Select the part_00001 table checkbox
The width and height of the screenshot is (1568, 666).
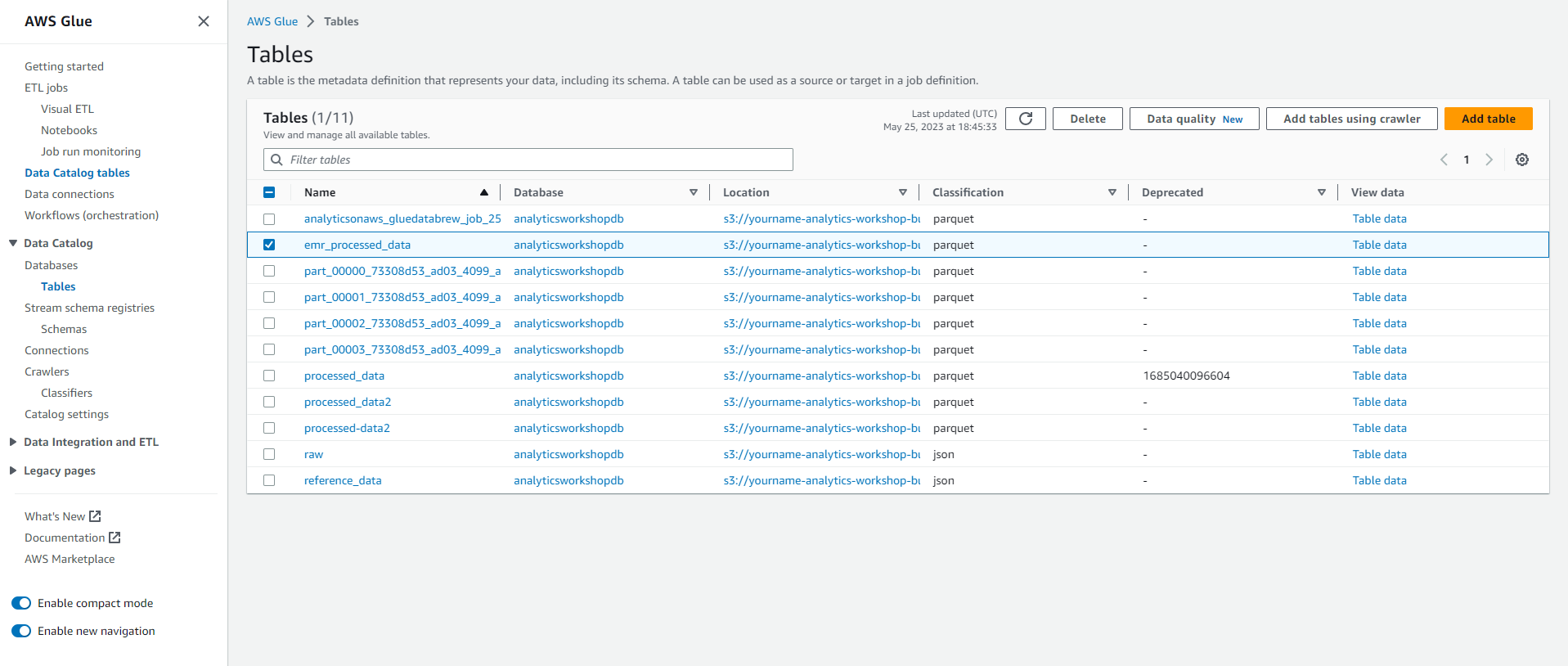[x=269, y=297]
